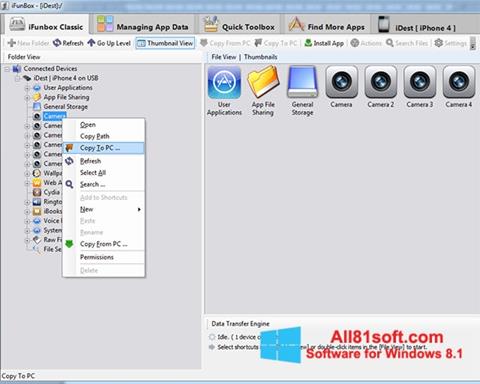Click New Folder in the toolbar
Image resolution: width=480 pixels, height=384 pixels.
28,43
